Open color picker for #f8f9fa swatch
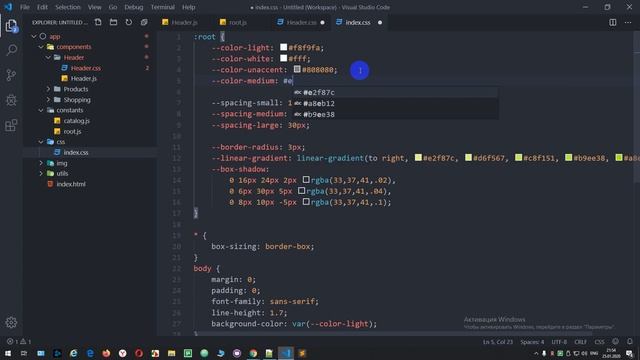 284,47
